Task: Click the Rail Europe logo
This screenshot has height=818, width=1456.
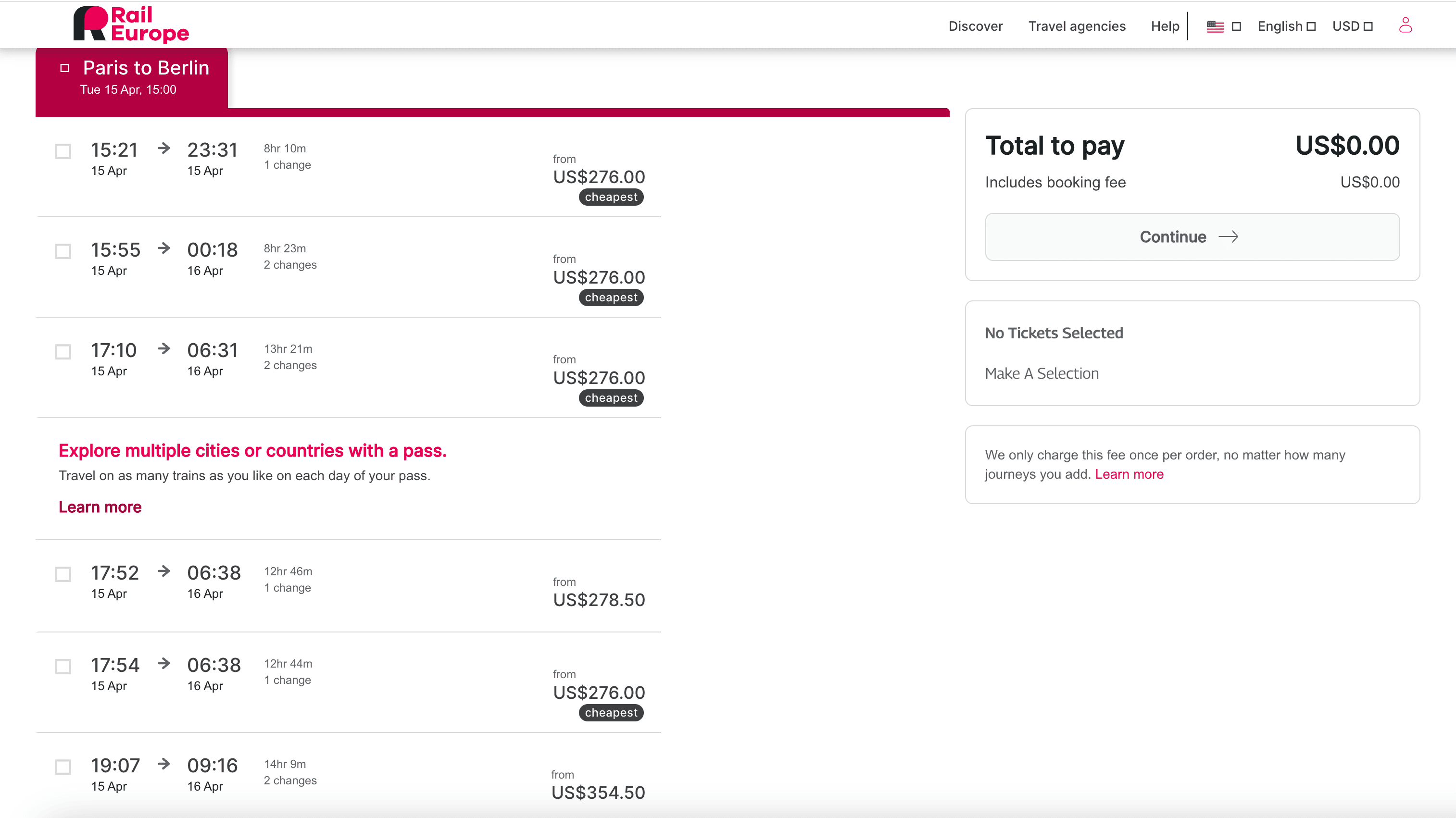Action: [131, 25]
